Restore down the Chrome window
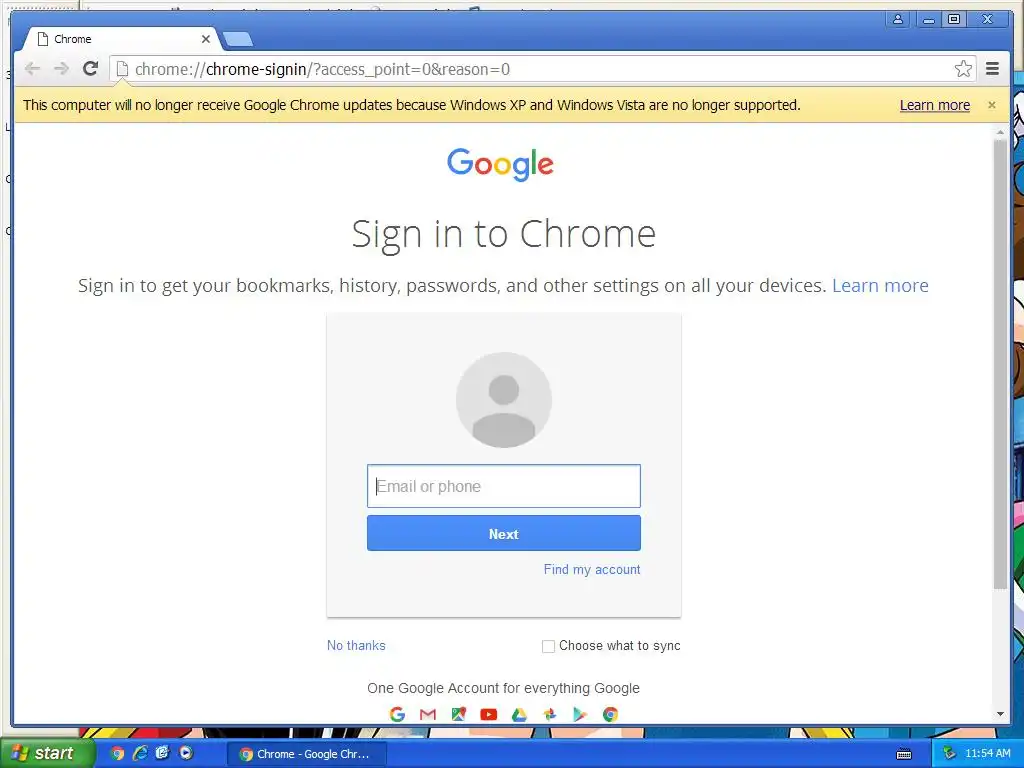 (x=954, y=19)
